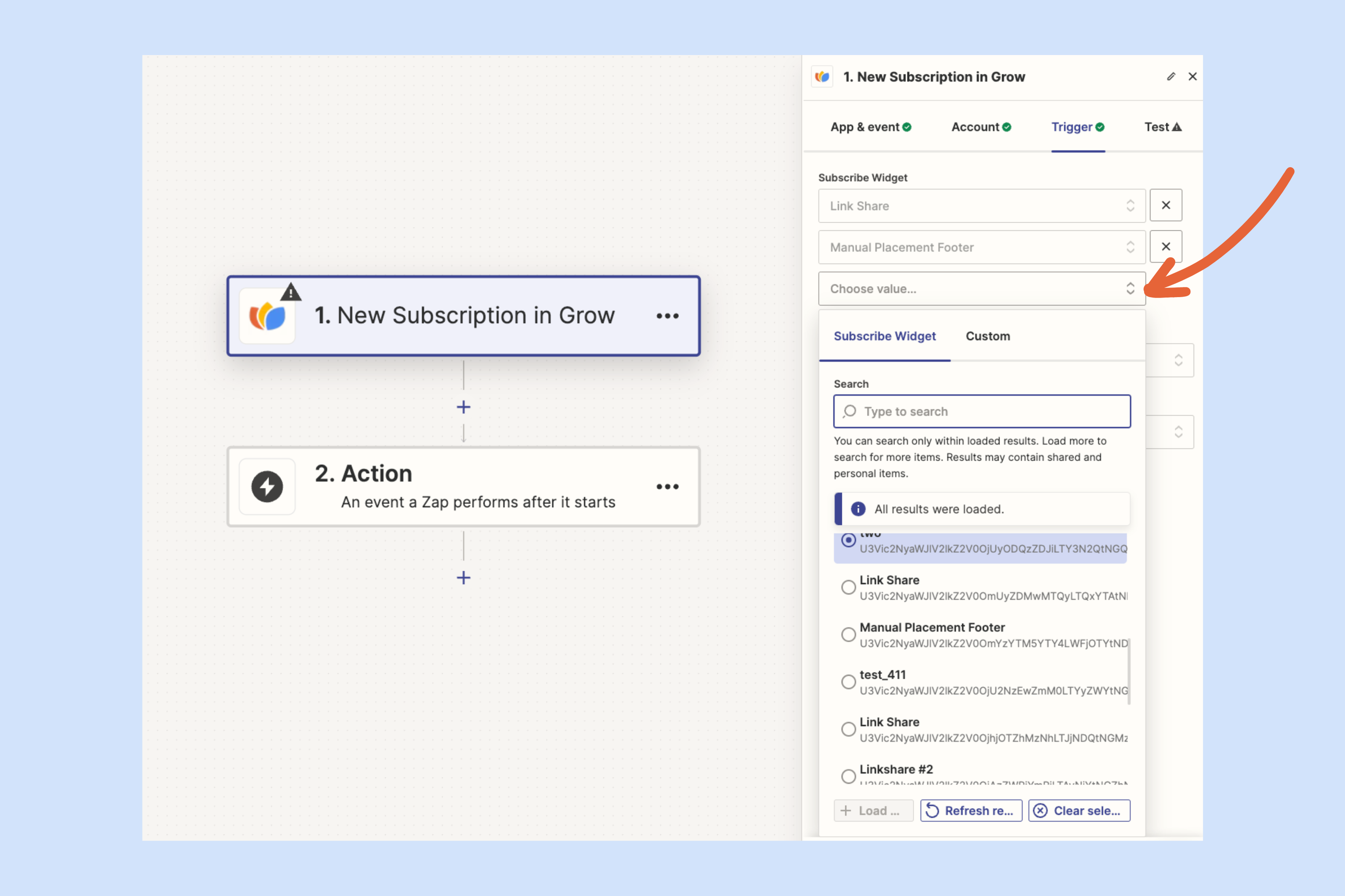Open the upper partially hidden dropdown behind the list
This screenshot has height=896, width=1345.
(1170, 360)
